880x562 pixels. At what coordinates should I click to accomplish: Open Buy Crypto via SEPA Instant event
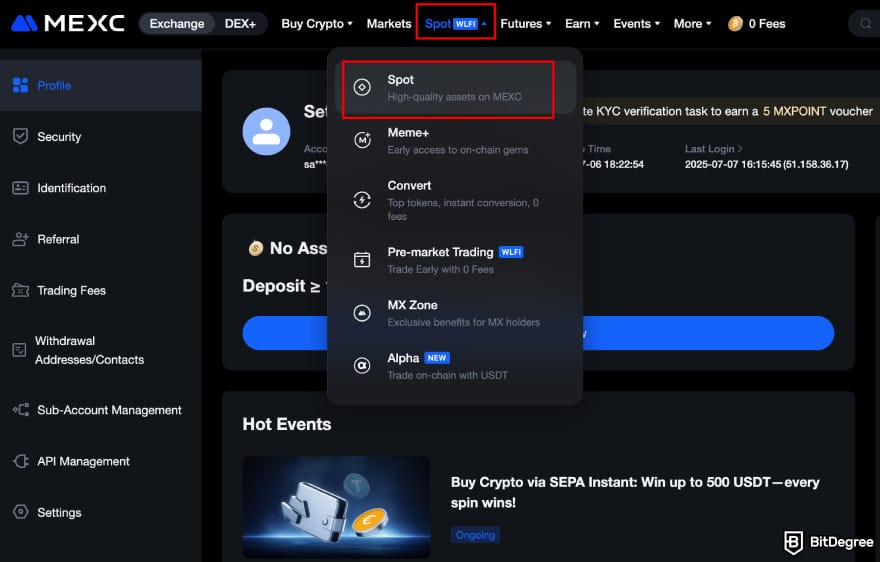(x=635, y=492)
